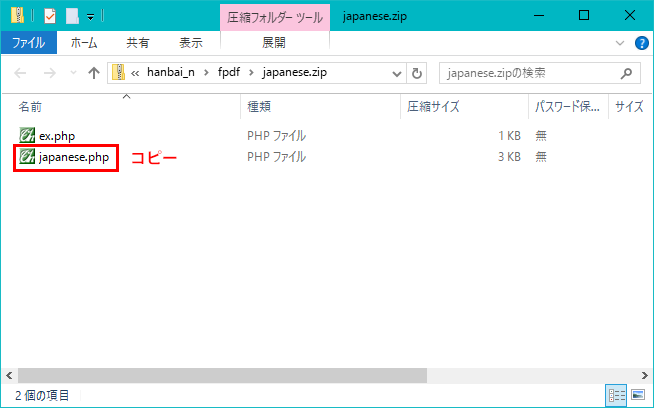Open the ファイル menu
The image size is (654, 408).
click(x=28, y=43)
